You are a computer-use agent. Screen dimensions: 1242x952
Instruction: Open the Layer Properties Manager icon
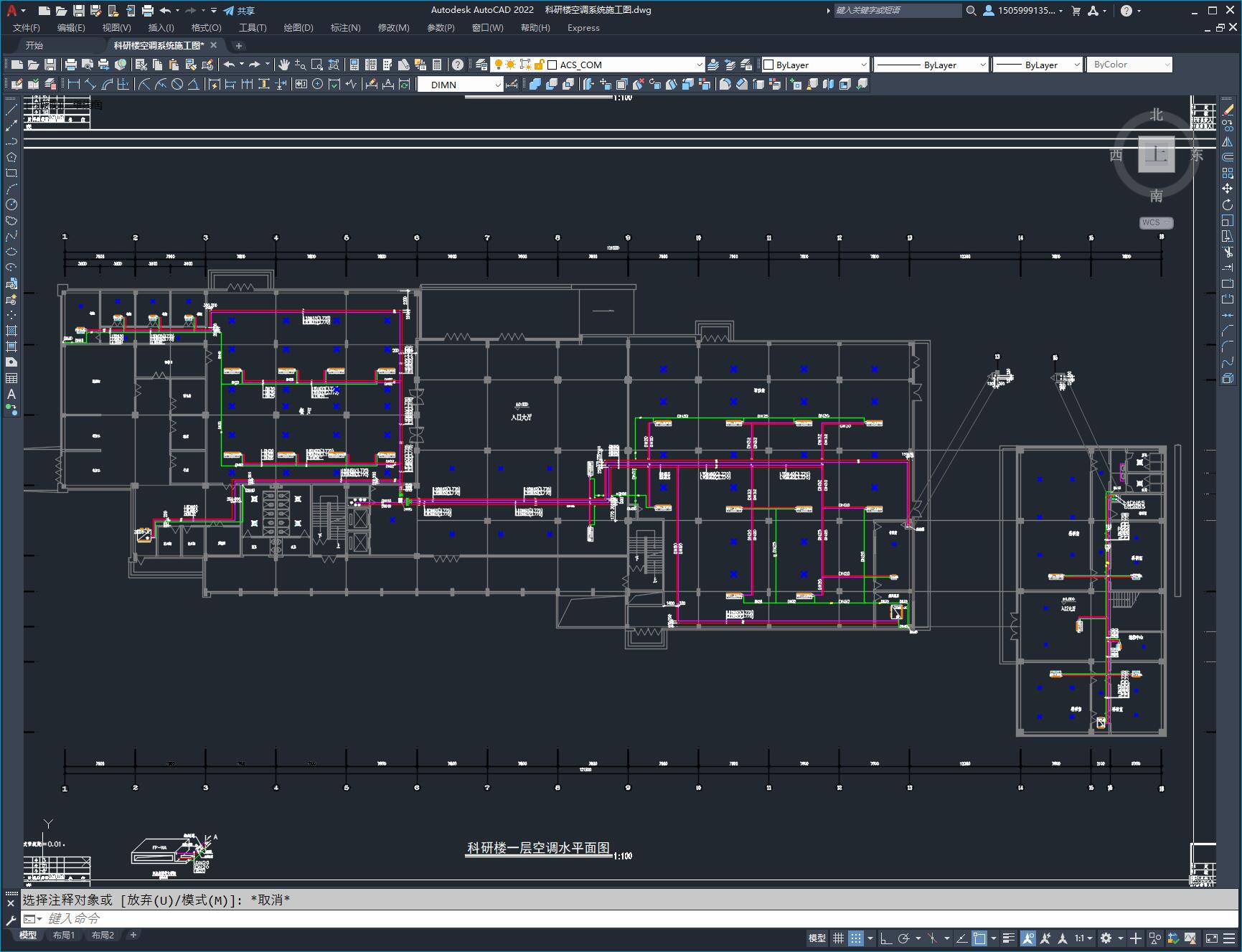click(481, 65)
